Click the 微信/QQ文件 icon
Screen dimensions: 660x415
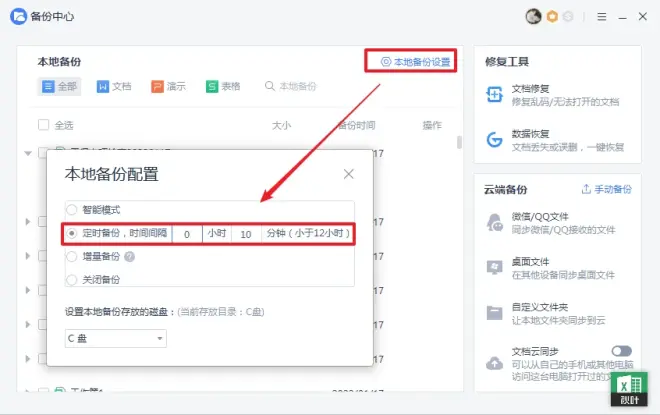pyautogui.click(x=495, y=223)
